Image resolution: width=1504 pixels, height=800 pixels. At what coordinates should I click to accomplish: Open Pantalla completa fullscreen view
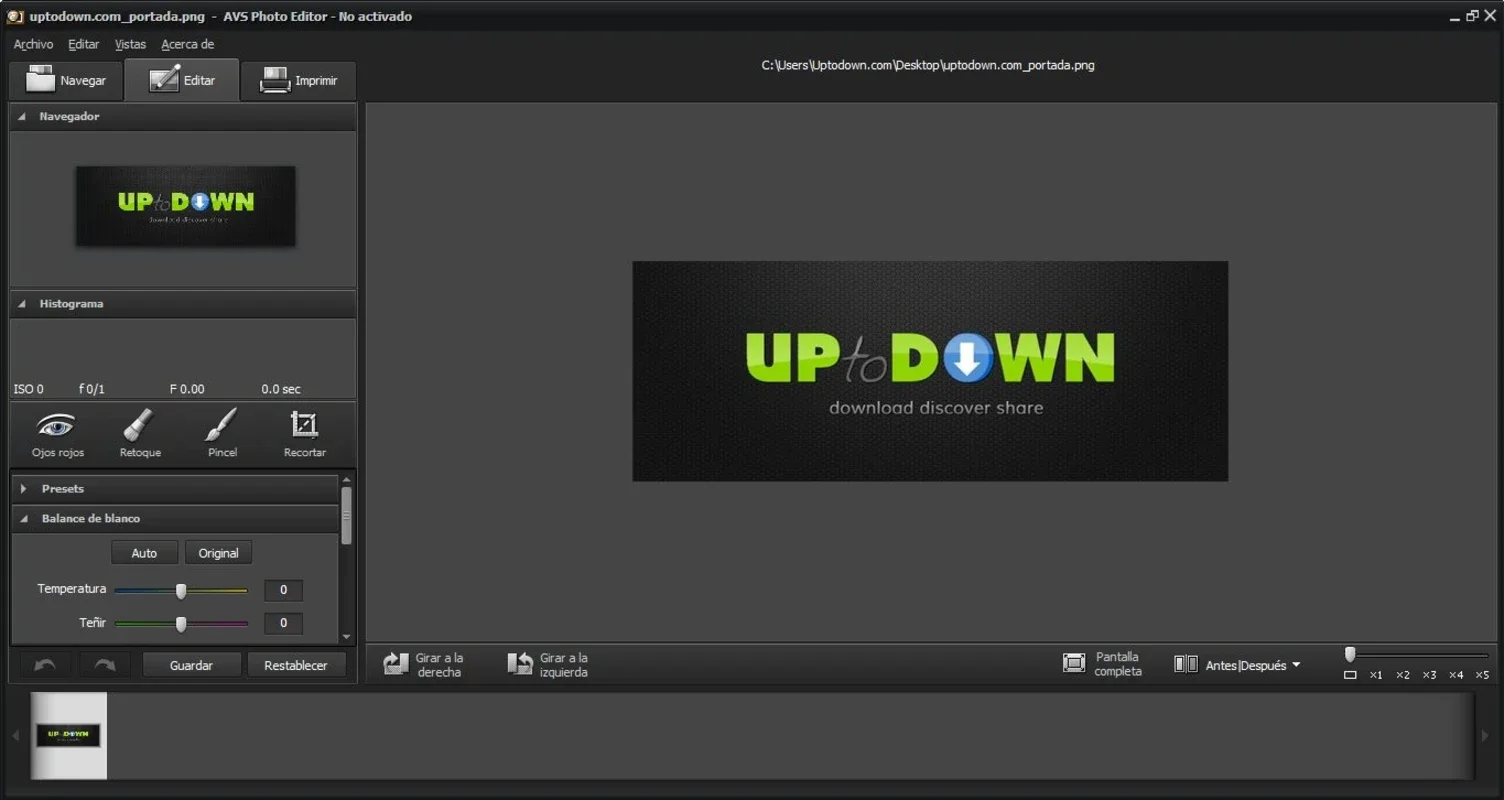(1102, 664)
